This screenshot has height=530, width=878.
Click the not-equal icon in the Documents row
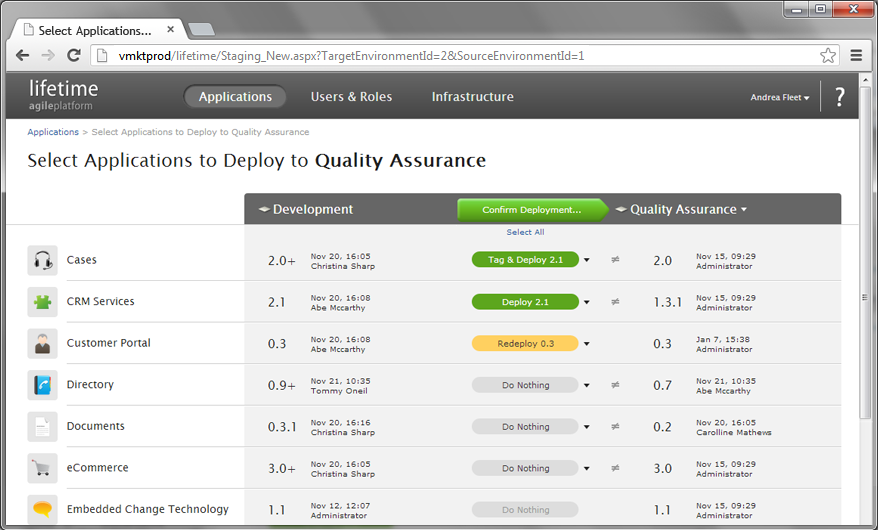coord(615,426)
